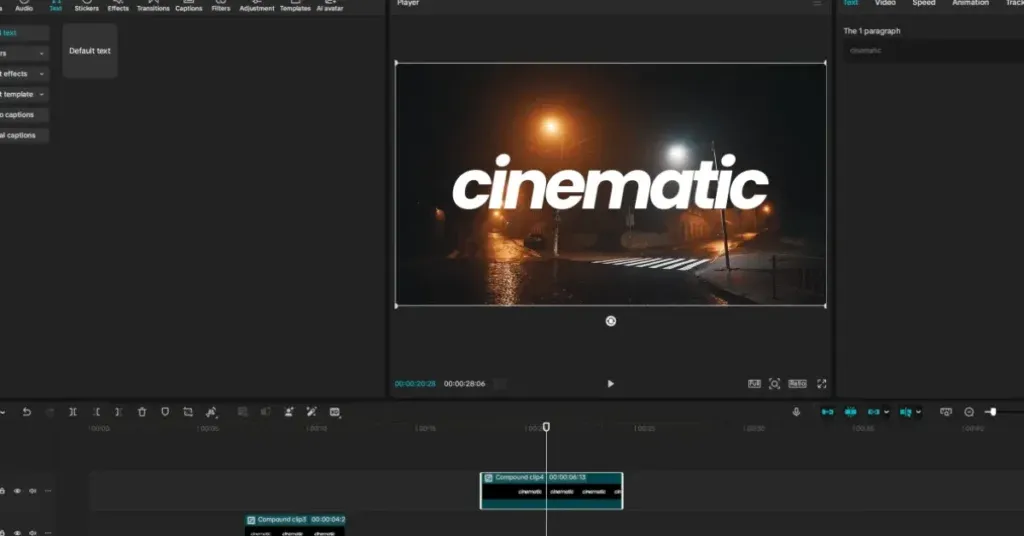Delete the selected clip with the trash icon
This screenshot has width=1024, height=536.
coord(142,412)
